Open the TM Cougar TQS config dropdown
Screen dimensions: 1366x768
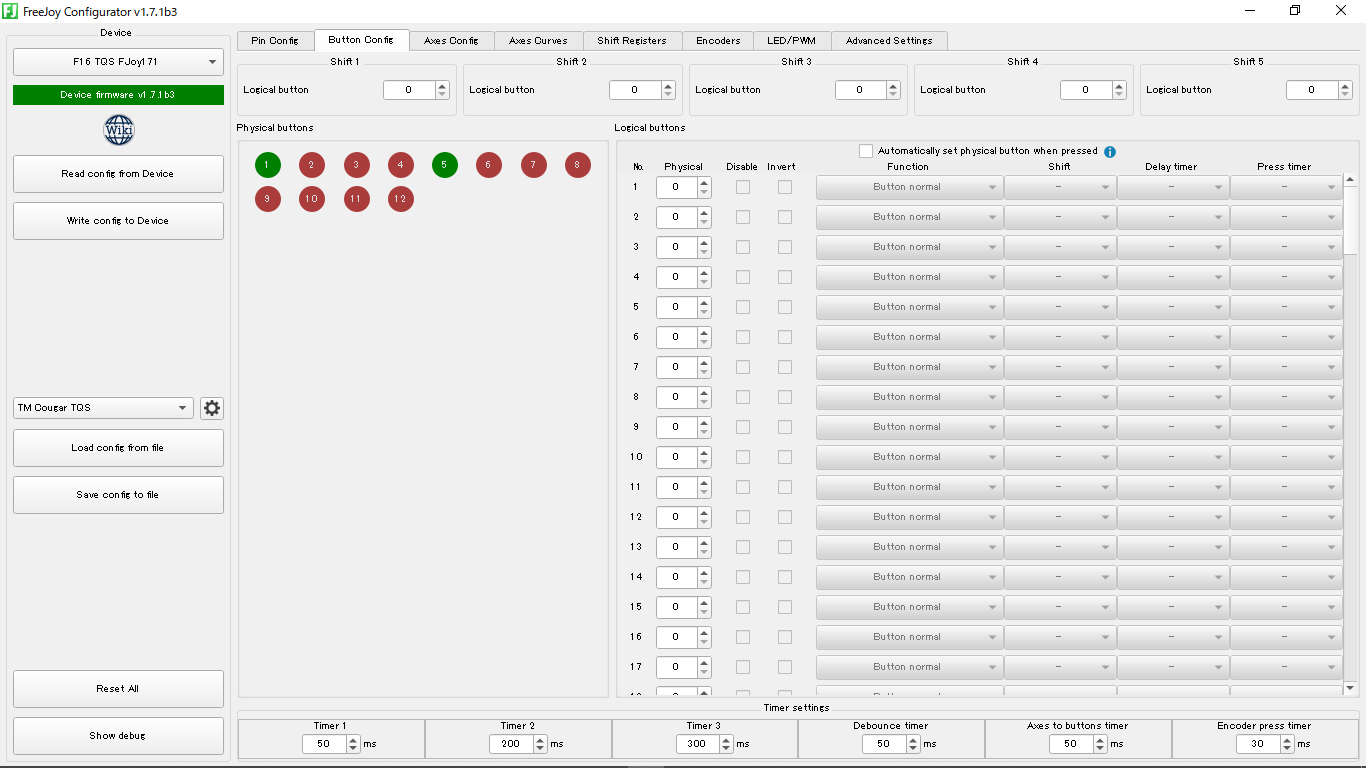pos(104,408)
